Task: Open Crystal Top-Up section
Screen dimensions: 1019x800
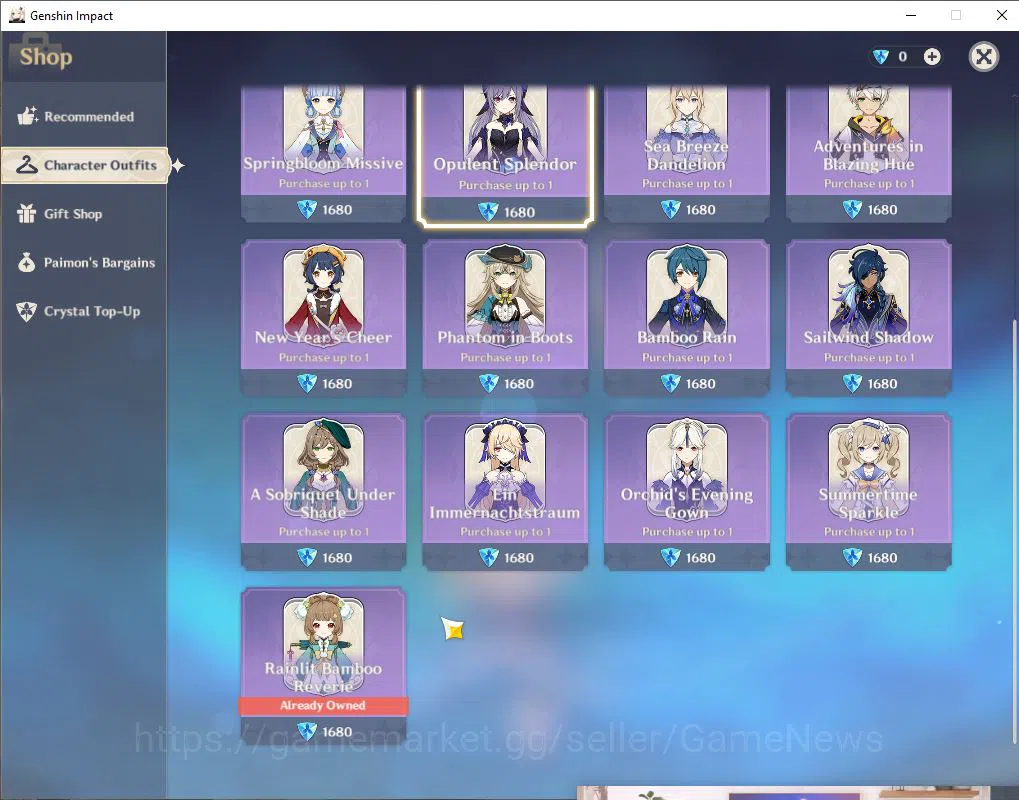Action: (x=83, y=311)
